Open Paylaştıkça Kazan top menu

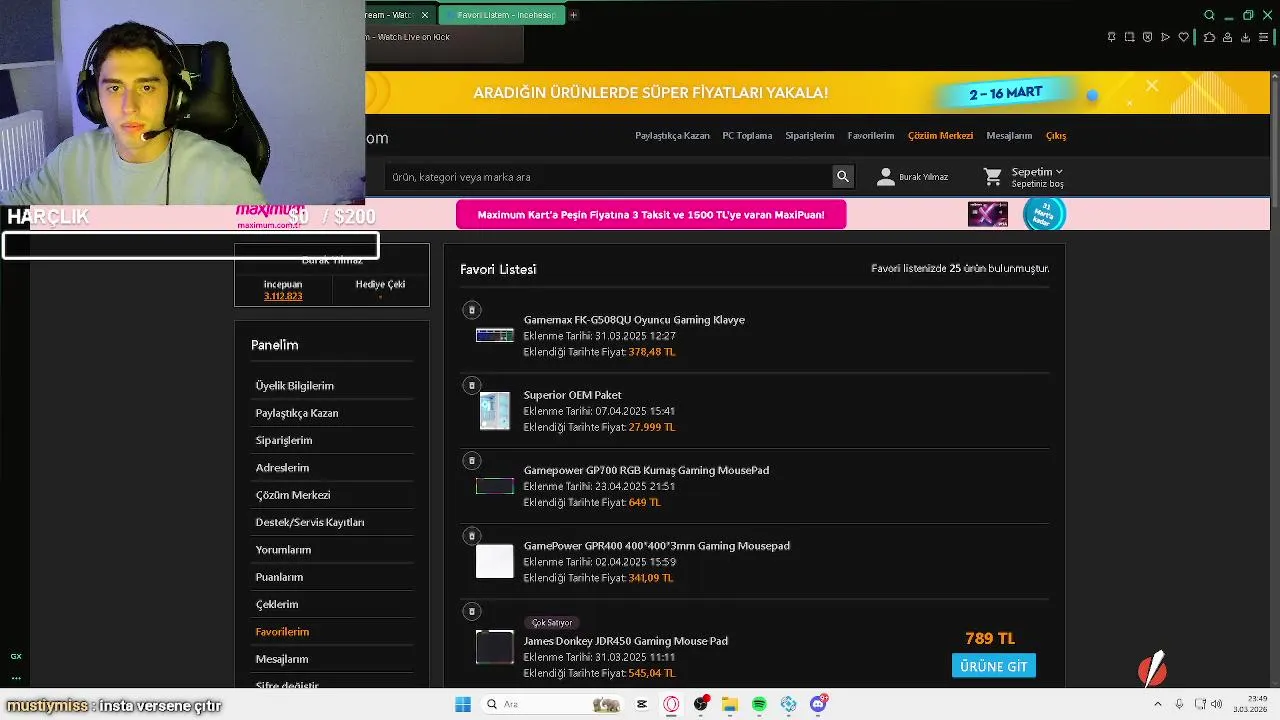[672, 136]
